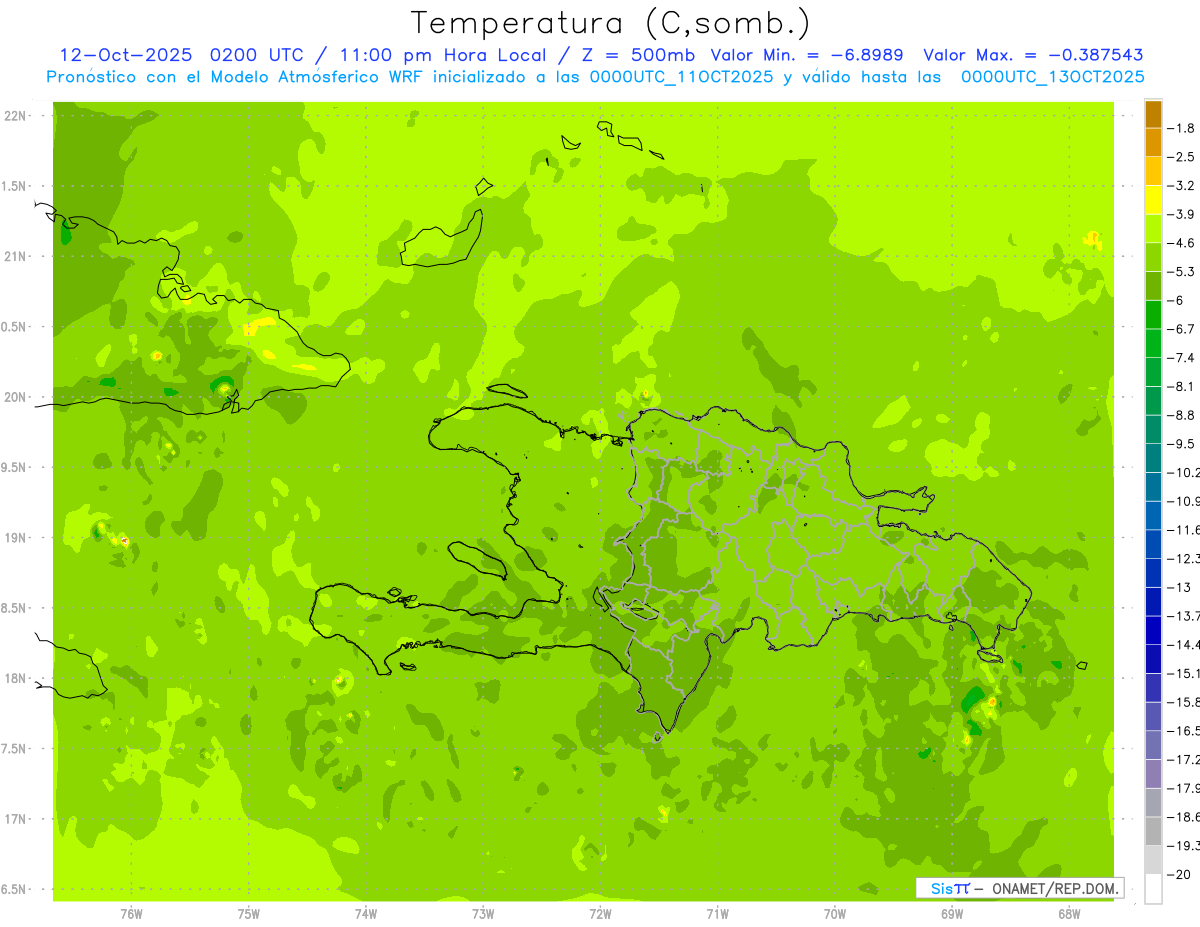This screenshot has height=927, width=1200.
Task: Click the "-3.9" colorbar value
Action: (1181, 214)
